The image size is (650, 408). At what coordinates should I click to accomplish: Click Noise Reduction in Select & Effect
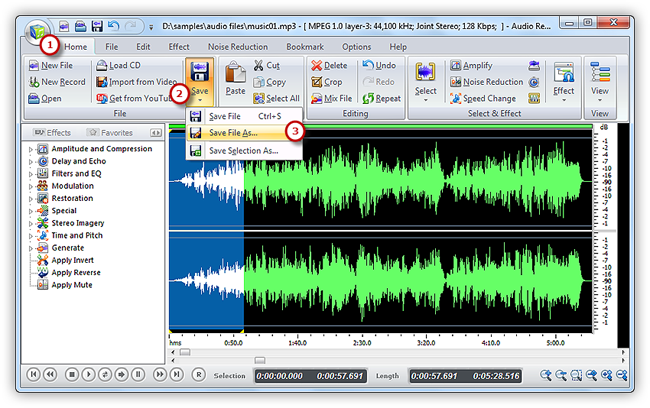coord(487,82)
